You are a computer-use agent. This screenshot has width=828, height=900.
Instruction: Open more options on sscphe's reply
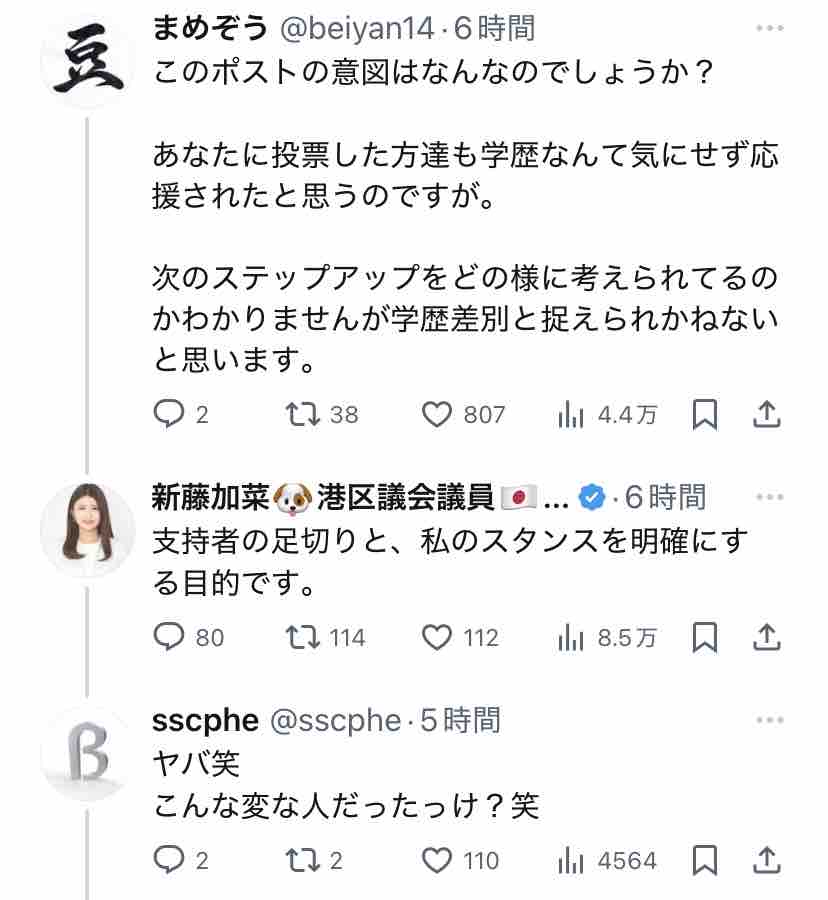(x=770, y=719)
